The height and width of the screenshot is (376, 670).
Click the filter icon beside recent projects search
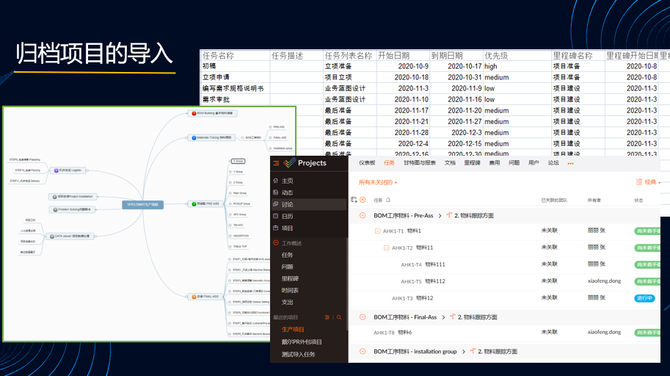[327, 317]
